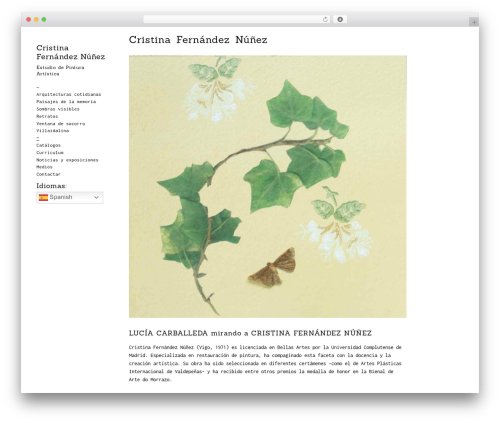Open the Retratos gallery link

click(x=47, y=116)
